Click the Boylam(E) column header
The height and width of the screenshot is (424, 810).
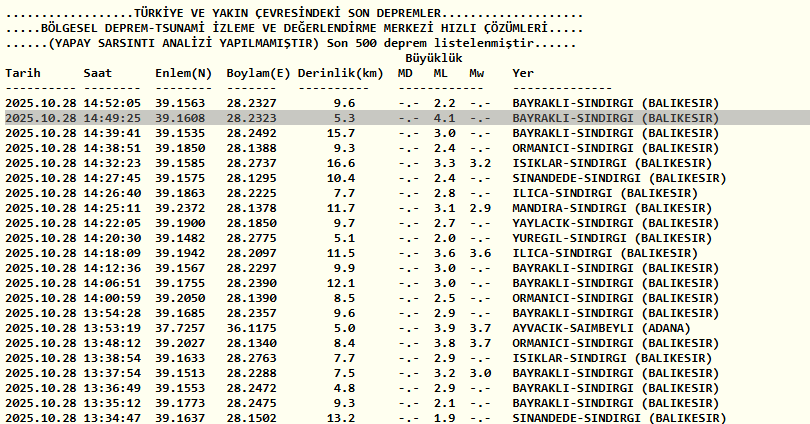coord(258,74)
